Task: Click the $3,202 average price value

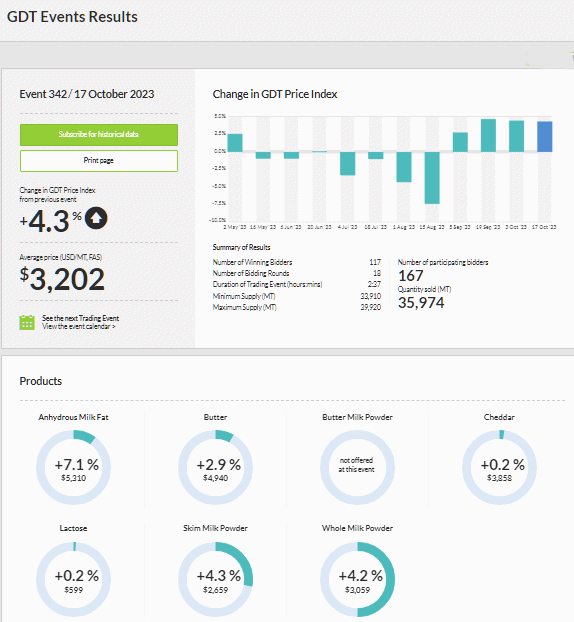Action: point(62,279)
